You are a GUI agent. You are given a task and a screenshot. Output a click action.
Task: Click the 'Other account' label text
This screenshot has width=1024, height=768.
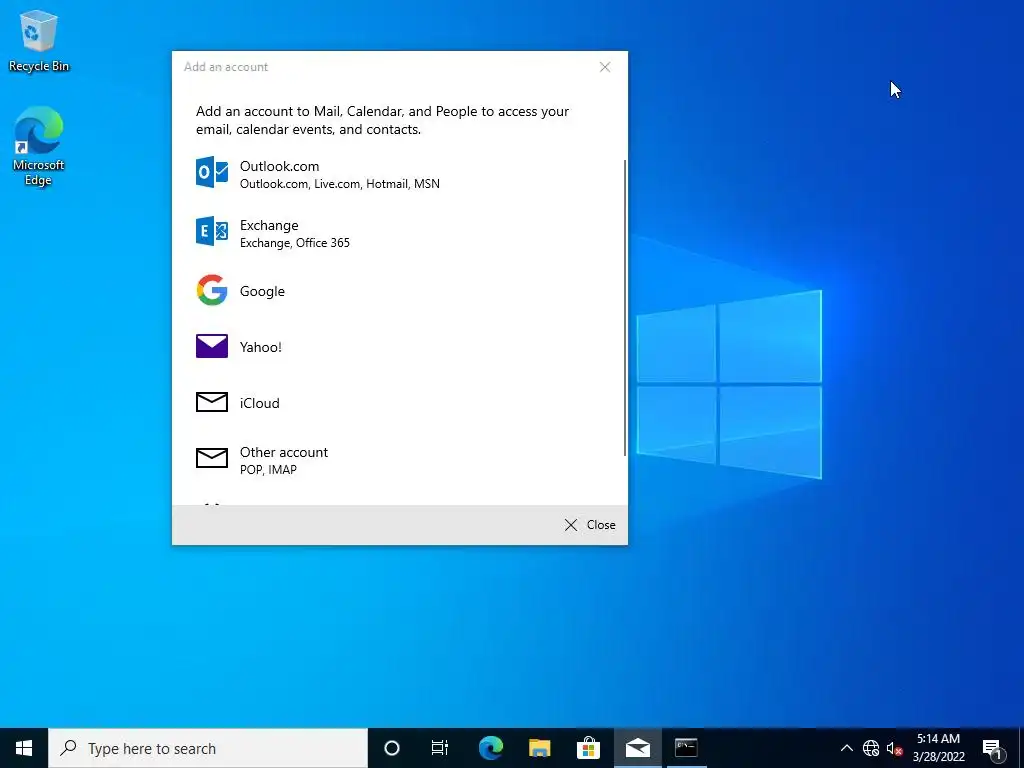(x=283, y=452)
